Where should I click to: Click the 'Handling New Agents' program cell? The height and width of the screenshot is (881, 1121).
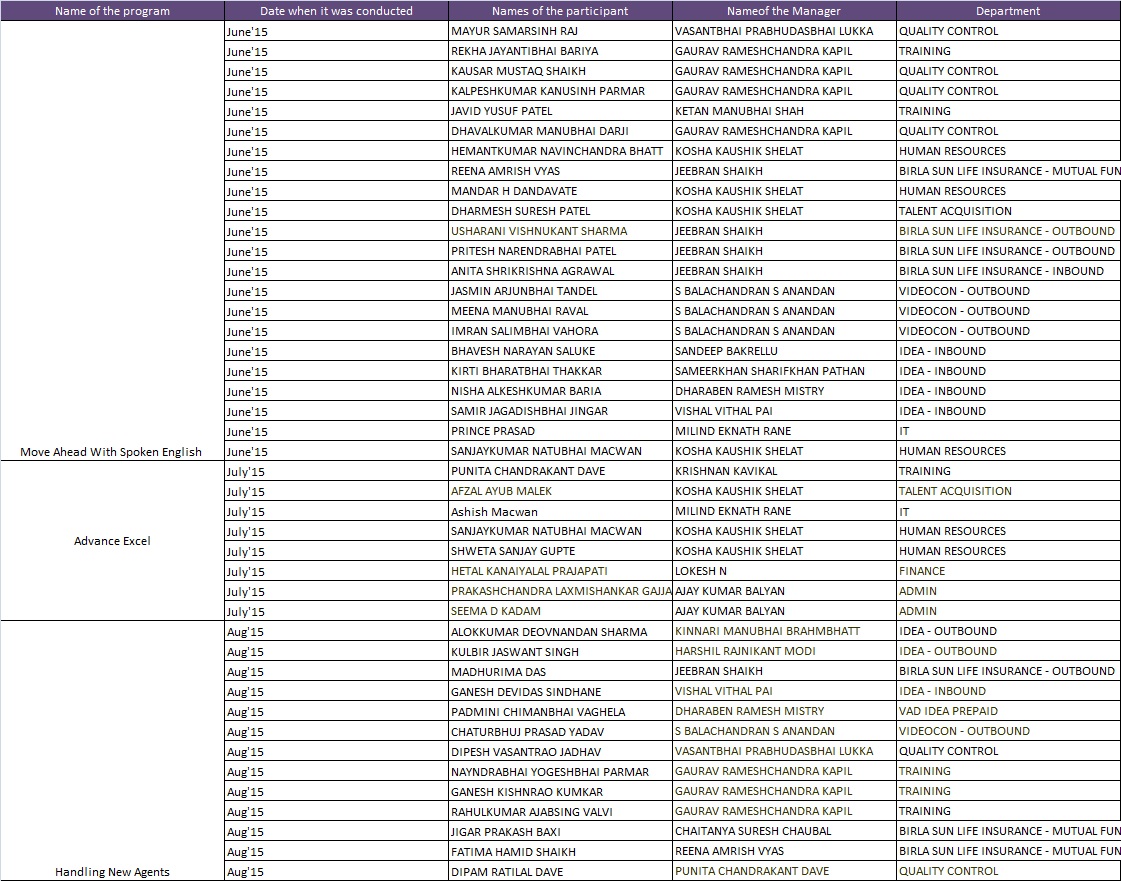[x=112, y=751]
